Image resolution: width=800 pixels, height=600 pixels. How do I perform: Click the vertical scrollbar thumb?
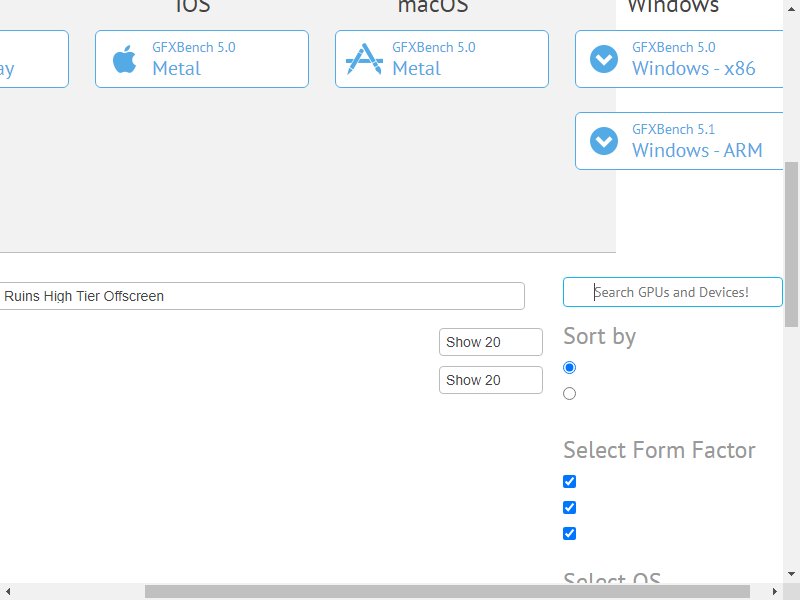point(791,244)
